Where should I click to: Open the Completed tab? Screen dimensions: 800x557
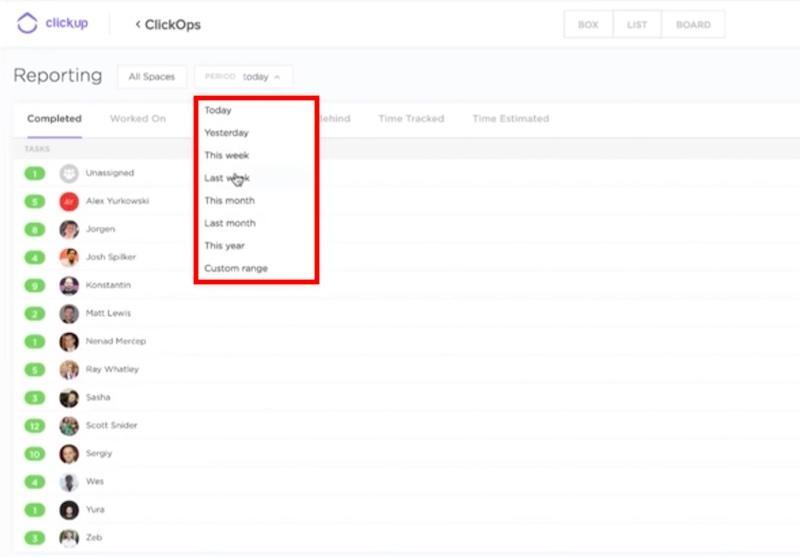click(54, 119)
